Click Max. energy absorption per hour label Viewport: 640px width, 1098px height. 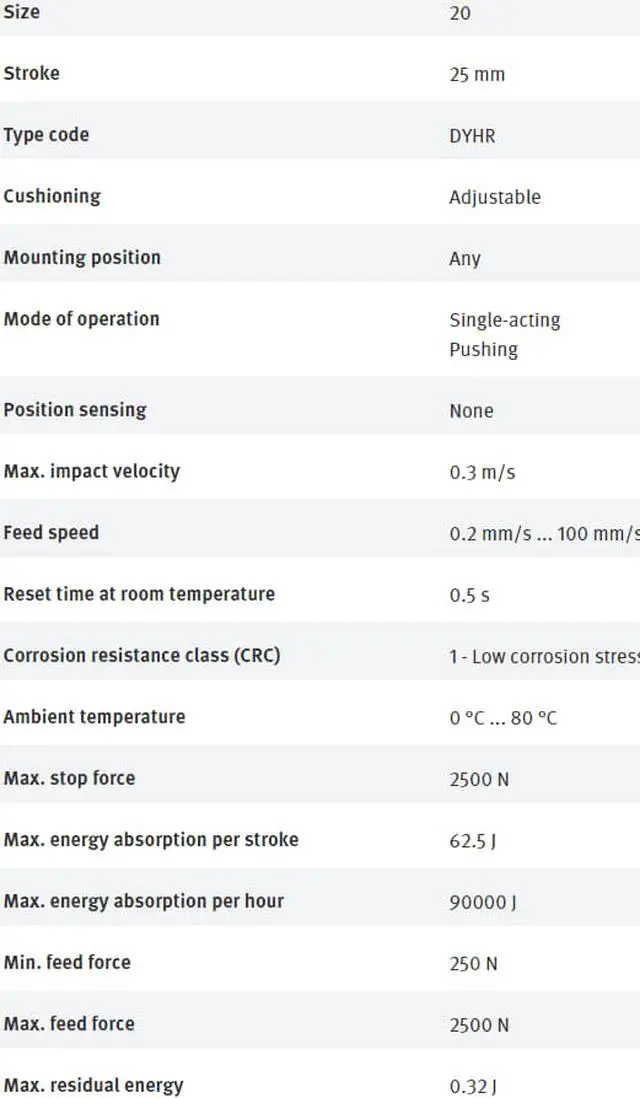[x=144, y=901]
